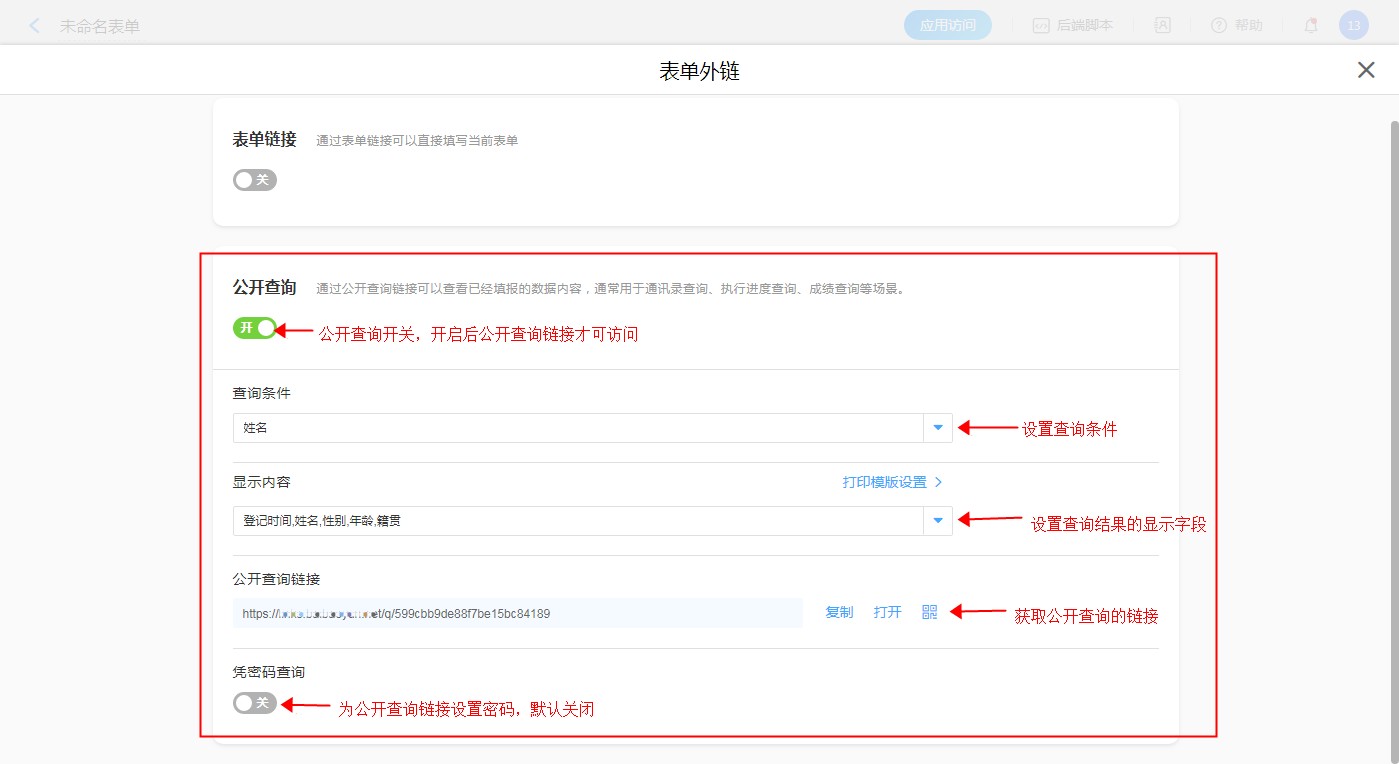Show the QR code for public query link

930,612
